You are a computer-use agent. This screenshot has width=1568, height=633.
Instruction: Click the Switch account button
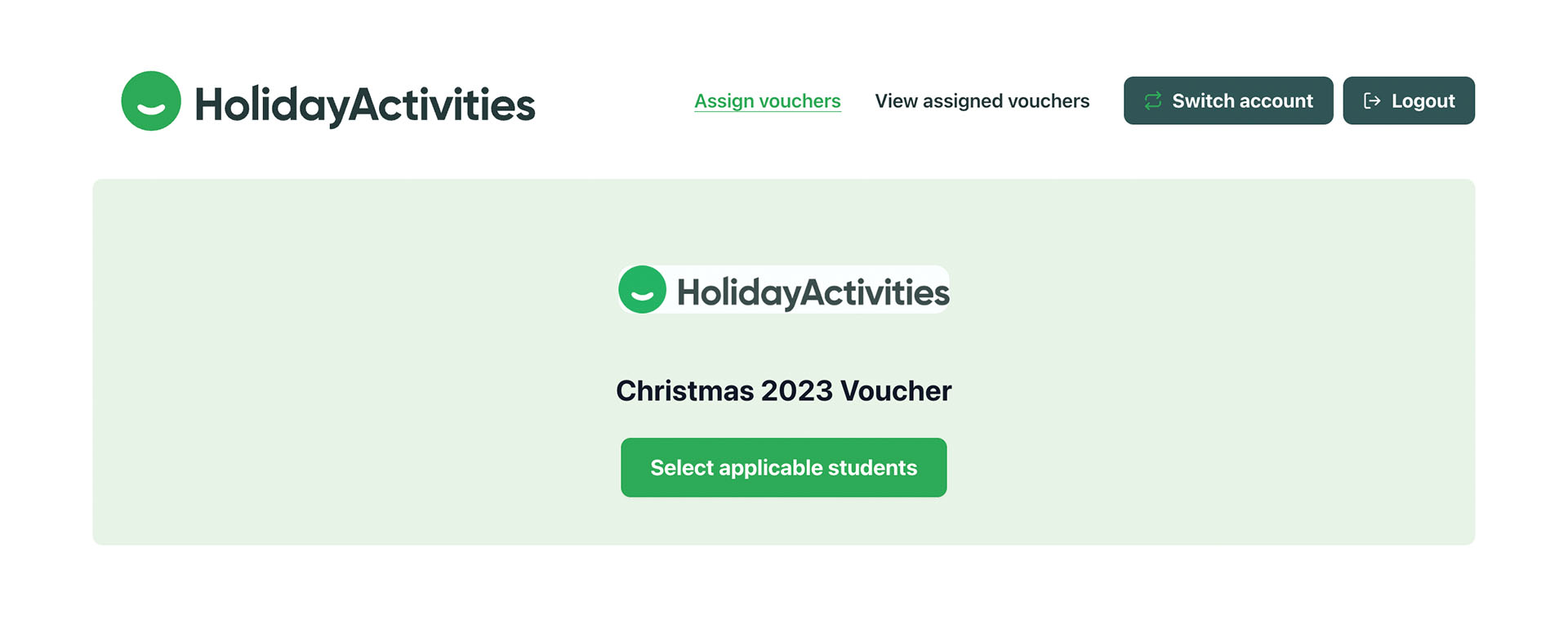1227,100
